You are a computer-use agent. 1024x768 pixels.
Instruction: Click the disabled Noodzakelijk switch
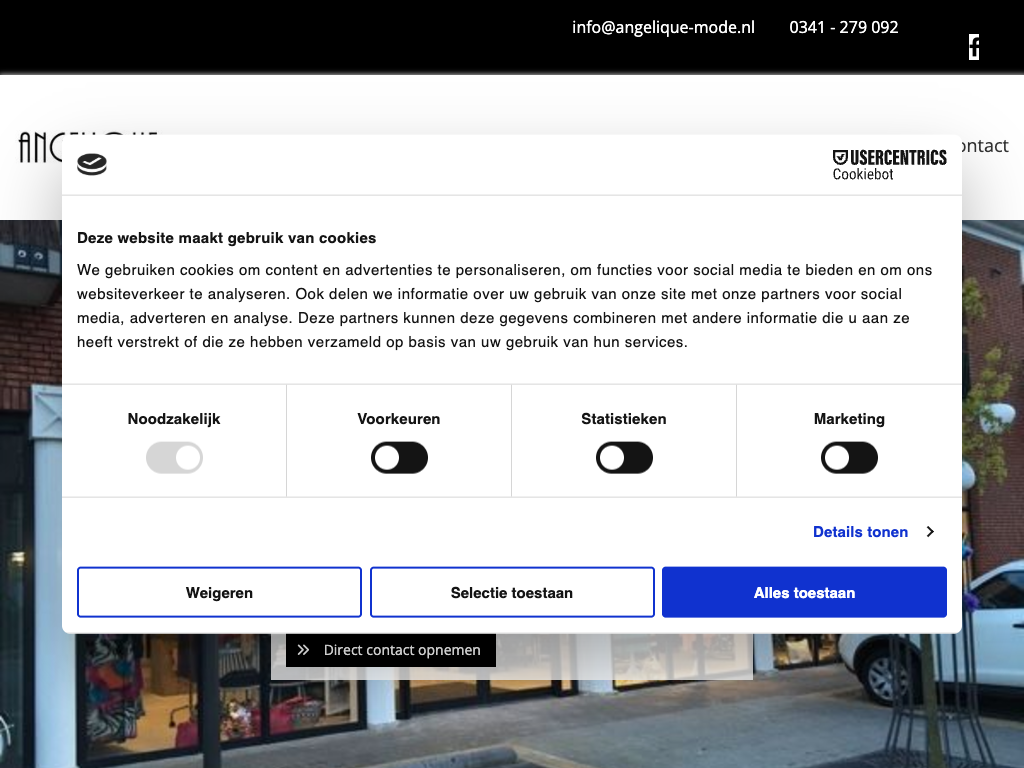pyautogui.click(x=174, y=459)
